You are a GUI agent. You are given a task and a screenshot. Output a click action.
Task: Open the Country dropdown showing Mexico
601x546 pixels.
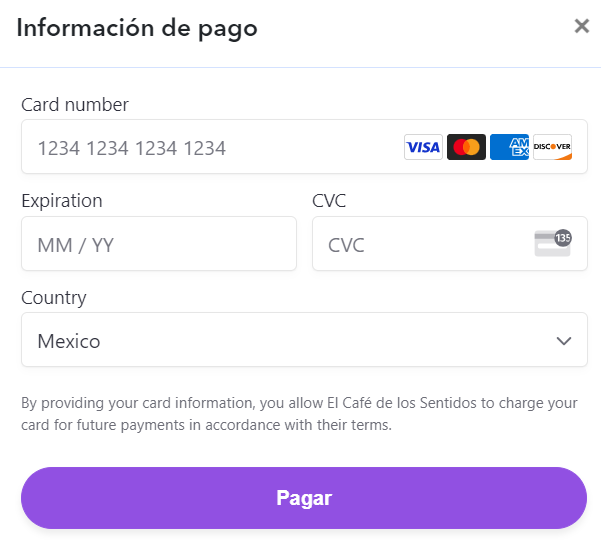[304, 340]
